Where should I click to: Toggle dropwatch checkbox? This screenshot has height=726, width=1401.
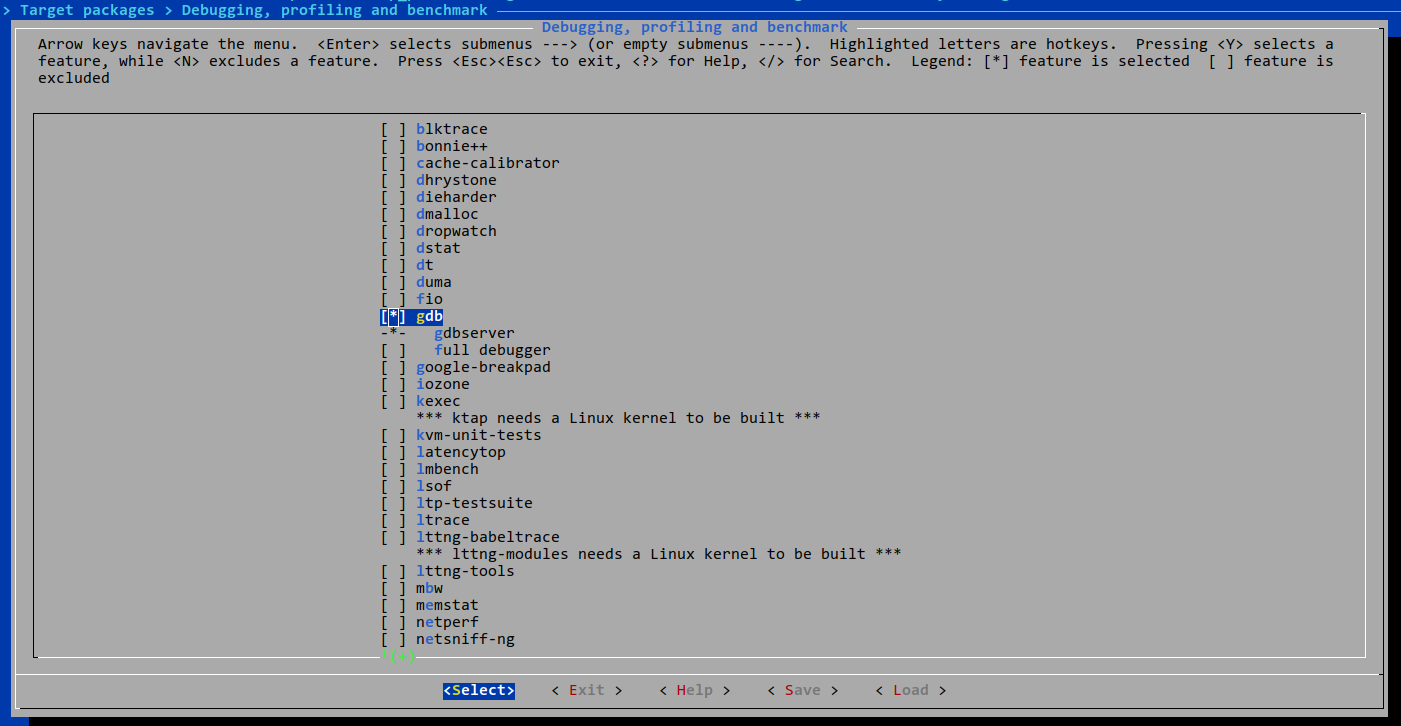(x=393, y=231)
